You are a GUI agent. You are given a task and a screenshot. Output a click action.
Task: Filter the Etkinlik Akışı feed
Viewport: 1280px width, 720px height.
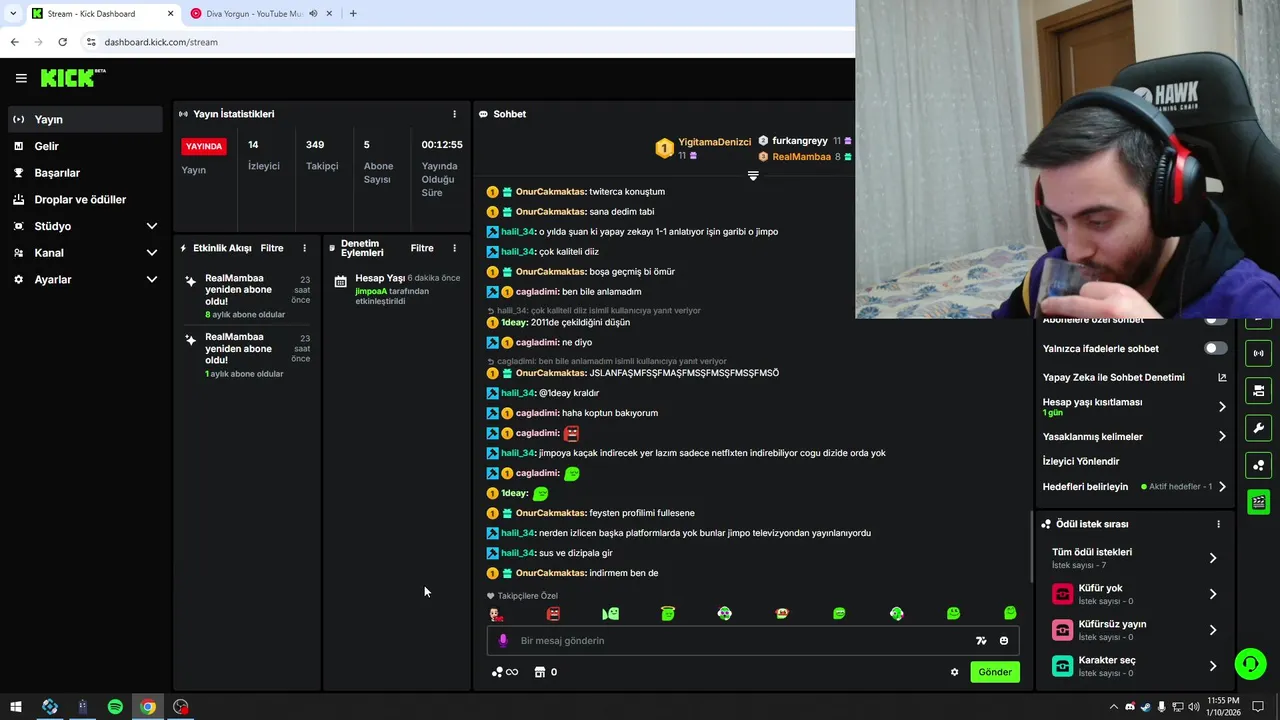(x=272, y=248)
